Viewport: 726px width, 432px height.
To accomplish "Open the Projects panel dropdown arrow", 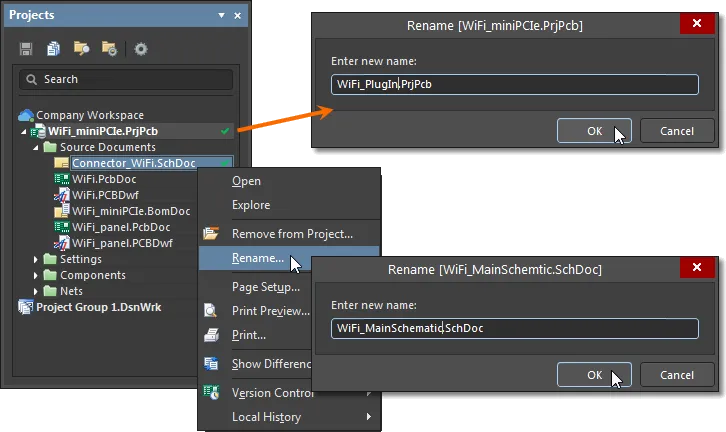I will [221, 15].
